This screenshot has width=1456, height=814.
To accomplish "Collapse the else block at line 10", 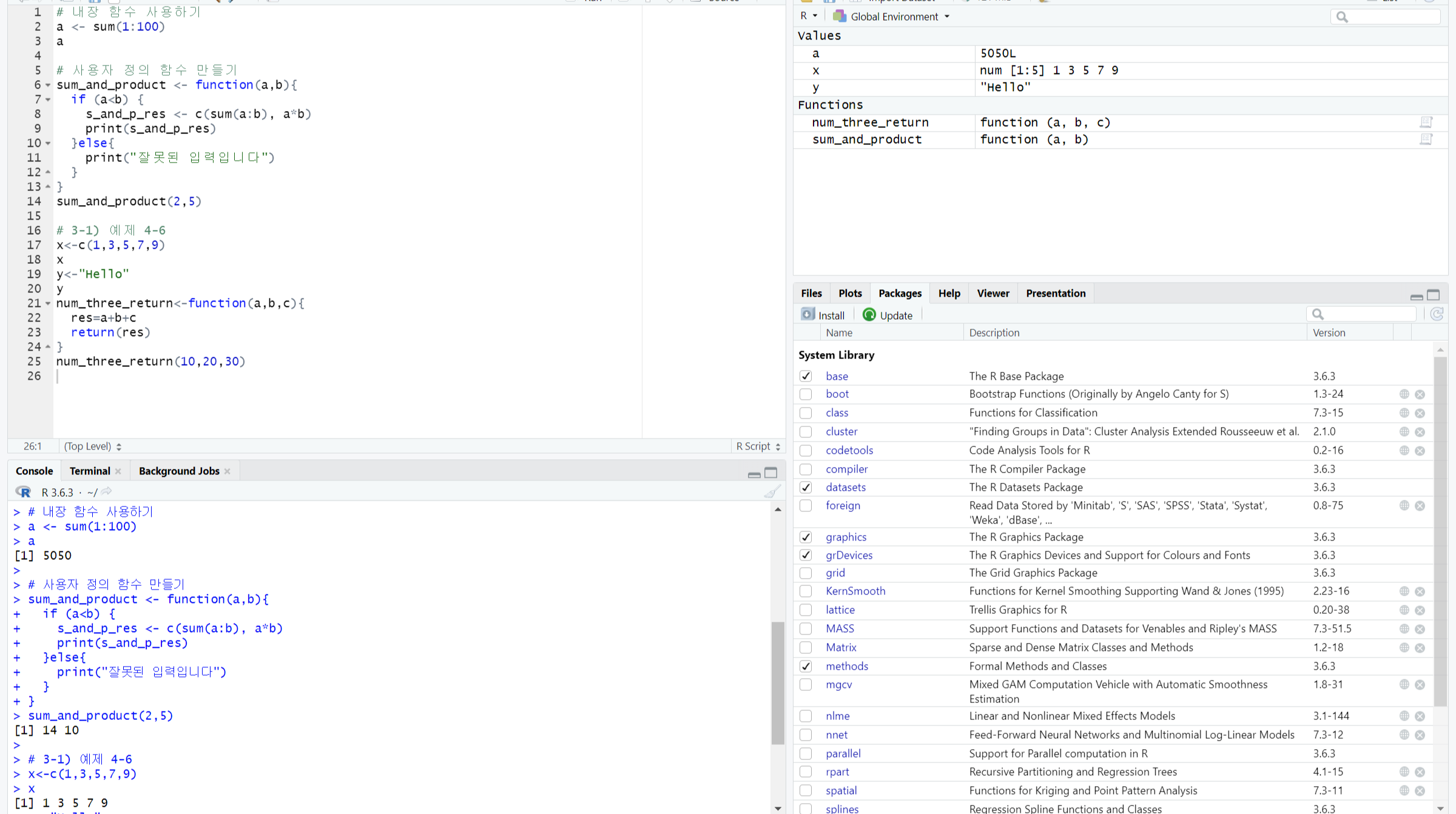I will point(48,144).
